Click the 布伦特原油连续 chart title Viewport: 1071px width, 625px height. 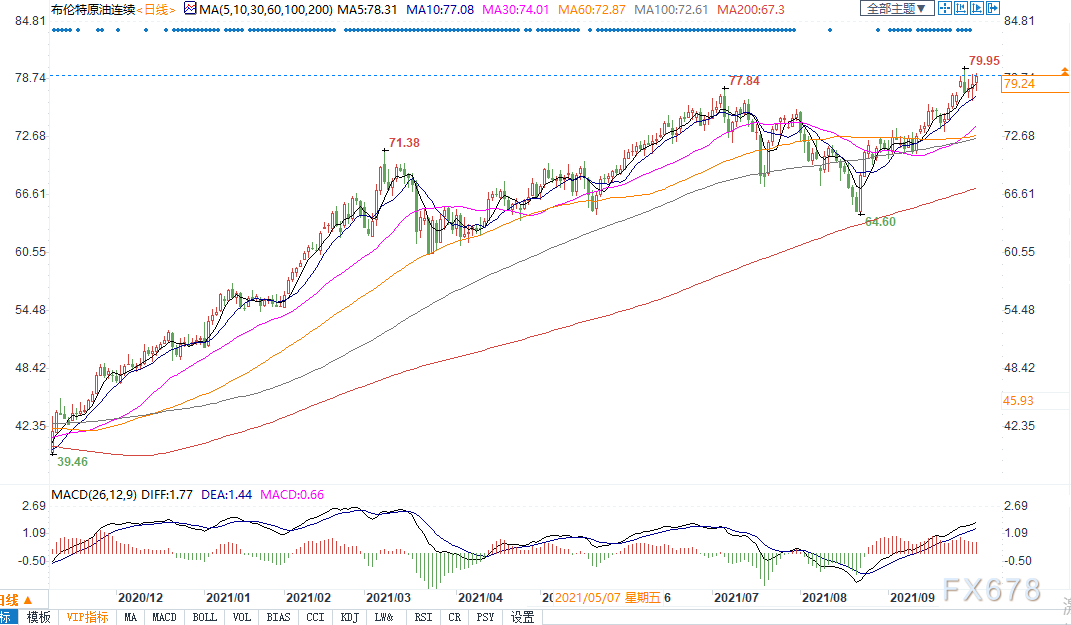tap(93, 10)
